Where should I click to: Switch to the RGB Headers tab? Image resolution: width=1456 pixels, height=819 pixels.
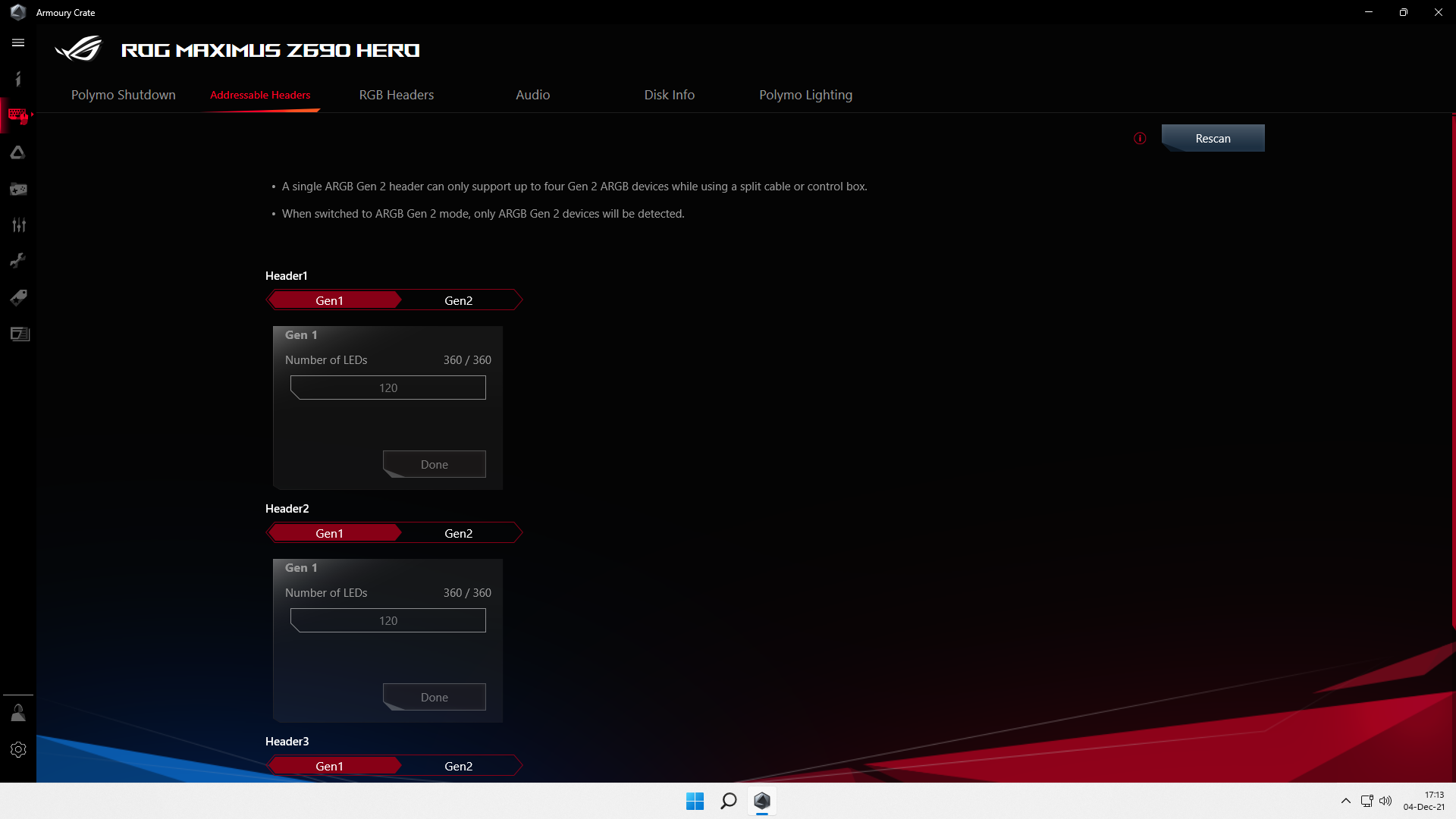click(x=396, y=95)
